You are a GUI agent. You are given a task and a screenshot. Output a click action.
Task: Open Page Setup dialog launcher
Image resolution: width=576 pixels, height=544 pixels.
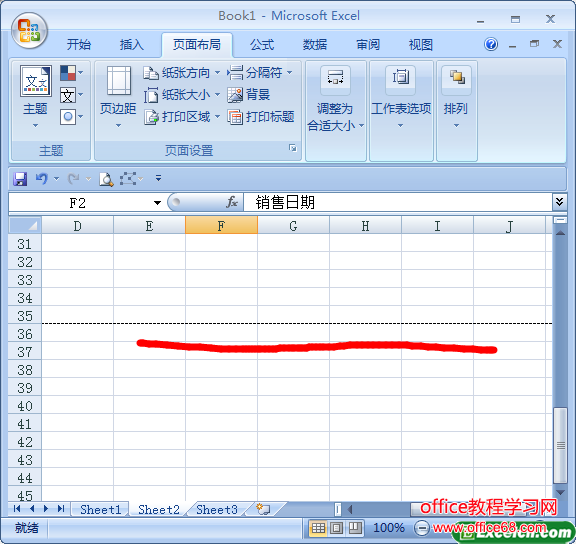(x=293, y=148)
